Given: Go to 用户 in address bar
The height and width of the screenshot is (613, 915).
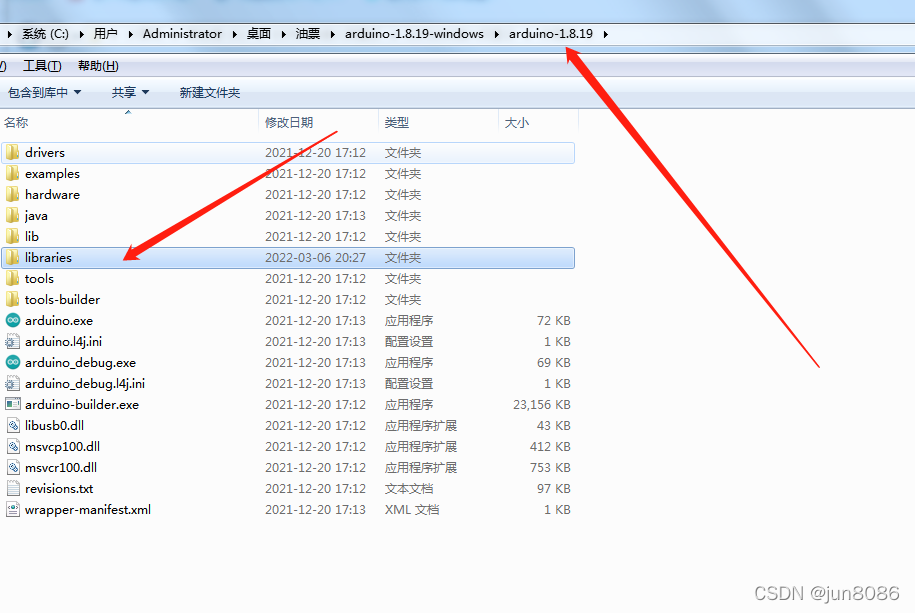Looking at the screenshot, I should coord(106,34).
